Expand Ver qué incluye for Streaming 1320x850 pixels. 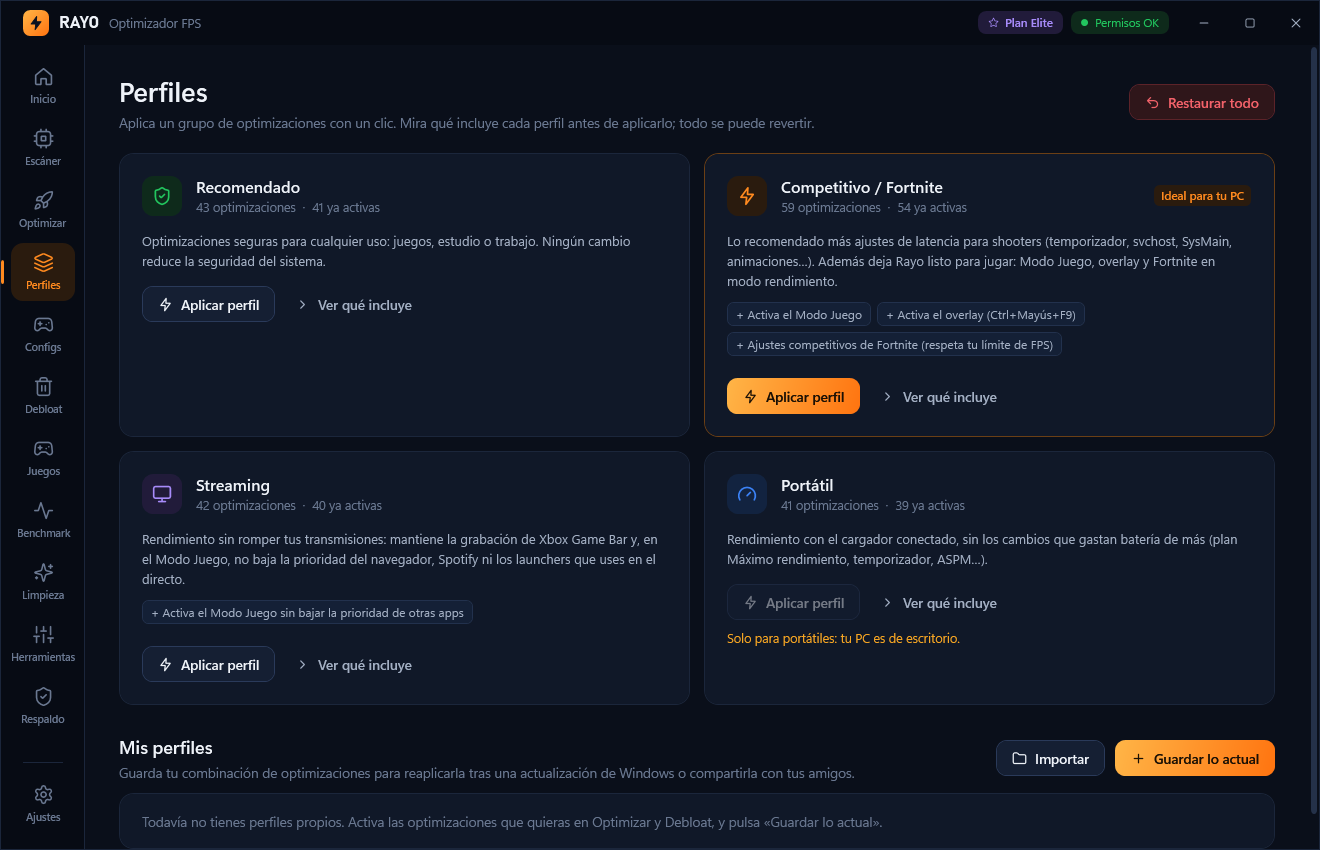click(355, 665)
